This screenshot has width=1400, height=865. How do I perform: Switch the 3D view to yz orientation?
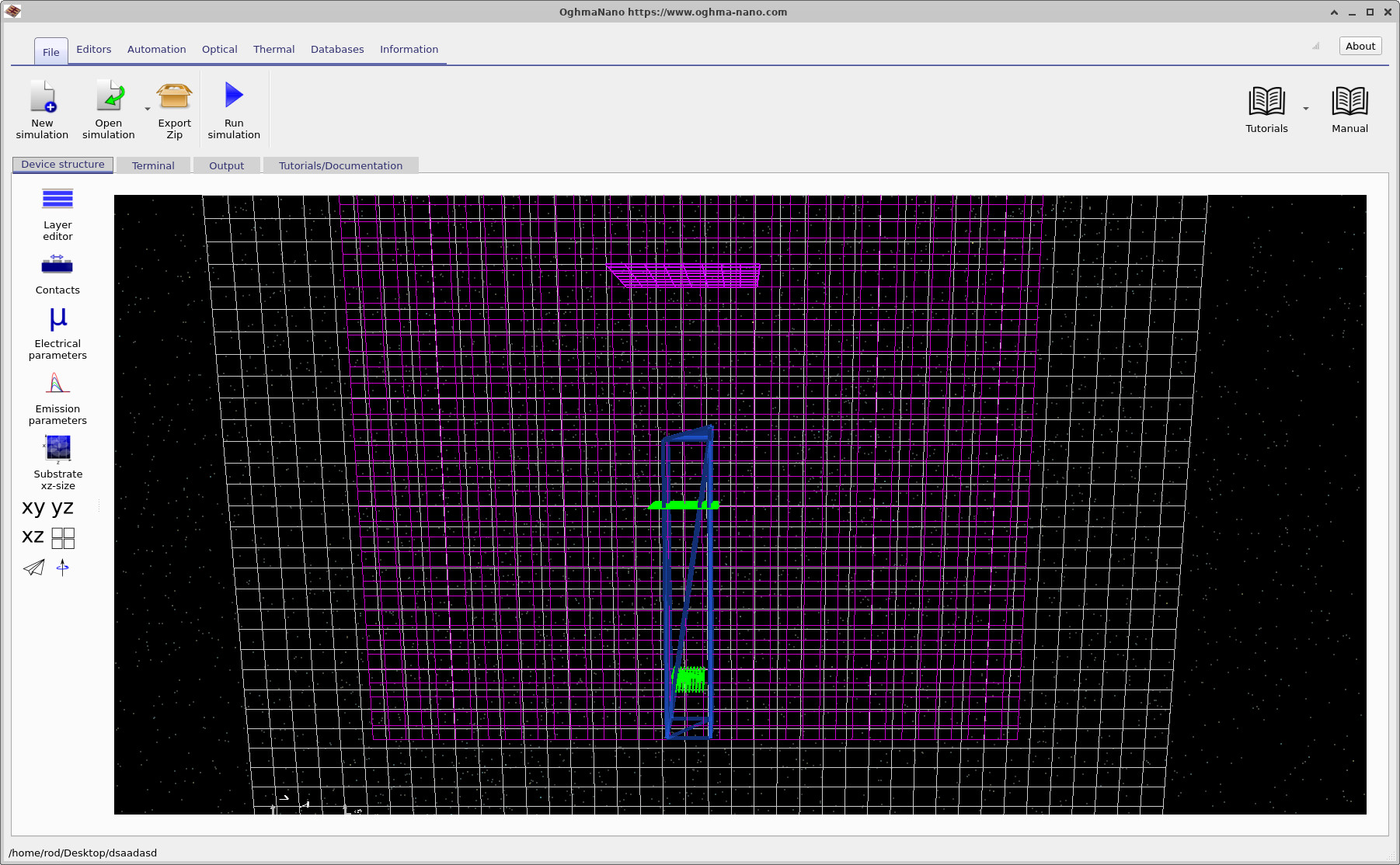click(62, 507)
